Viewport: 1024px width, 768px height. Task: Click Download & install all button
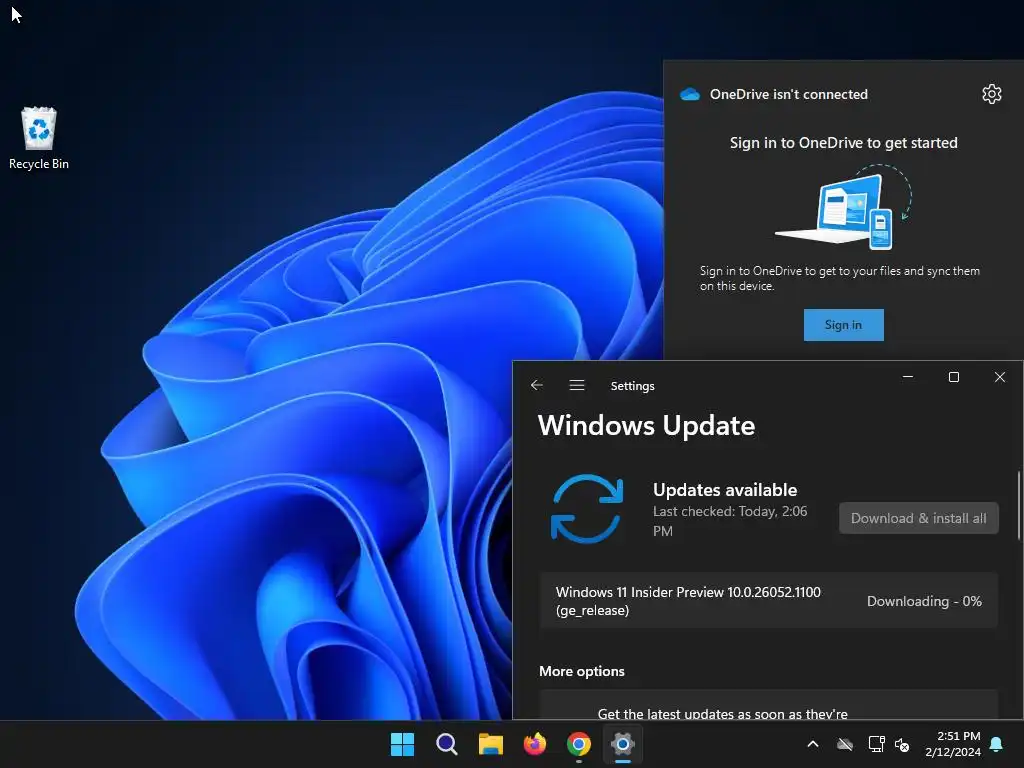[x=918, y=518]
